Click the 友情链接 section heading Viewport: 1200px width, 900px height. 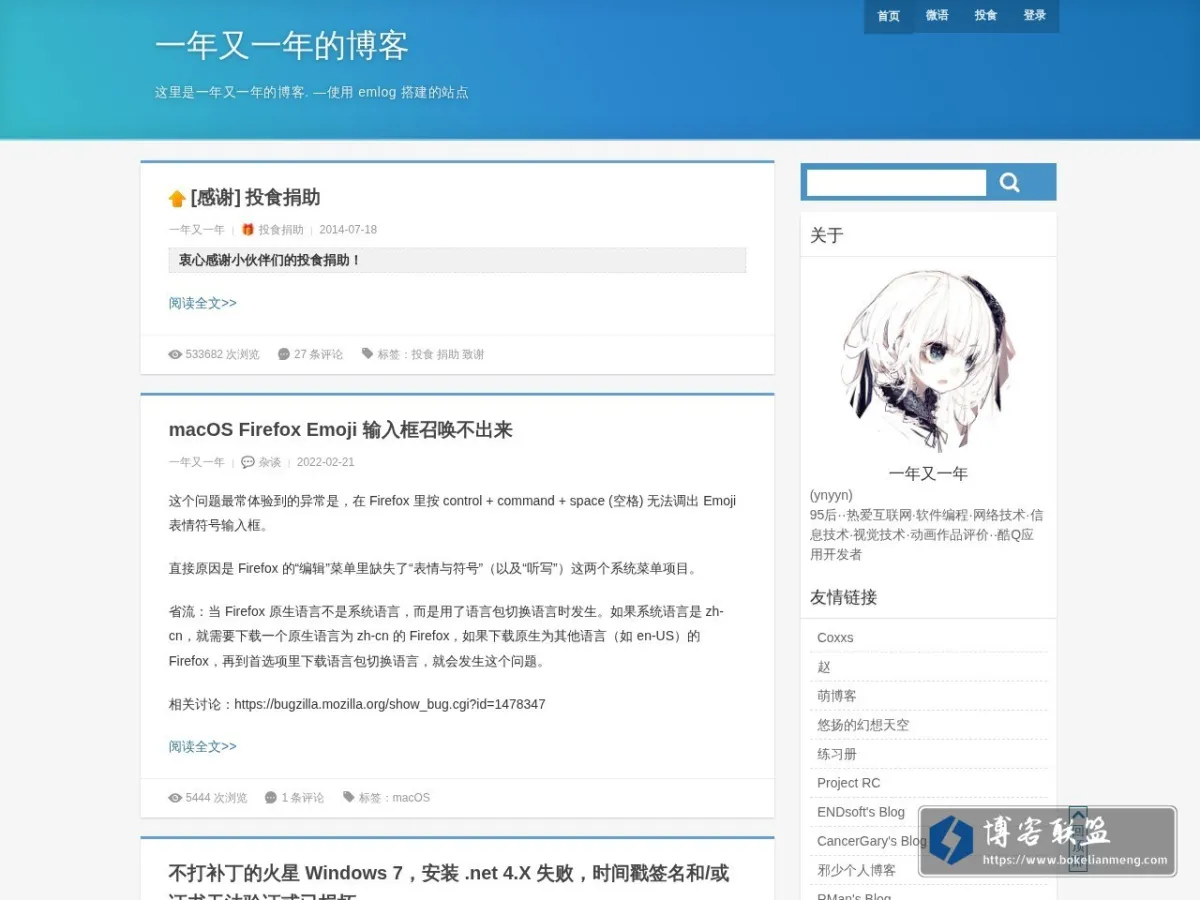pyautogui.click(x=843, y=598)
